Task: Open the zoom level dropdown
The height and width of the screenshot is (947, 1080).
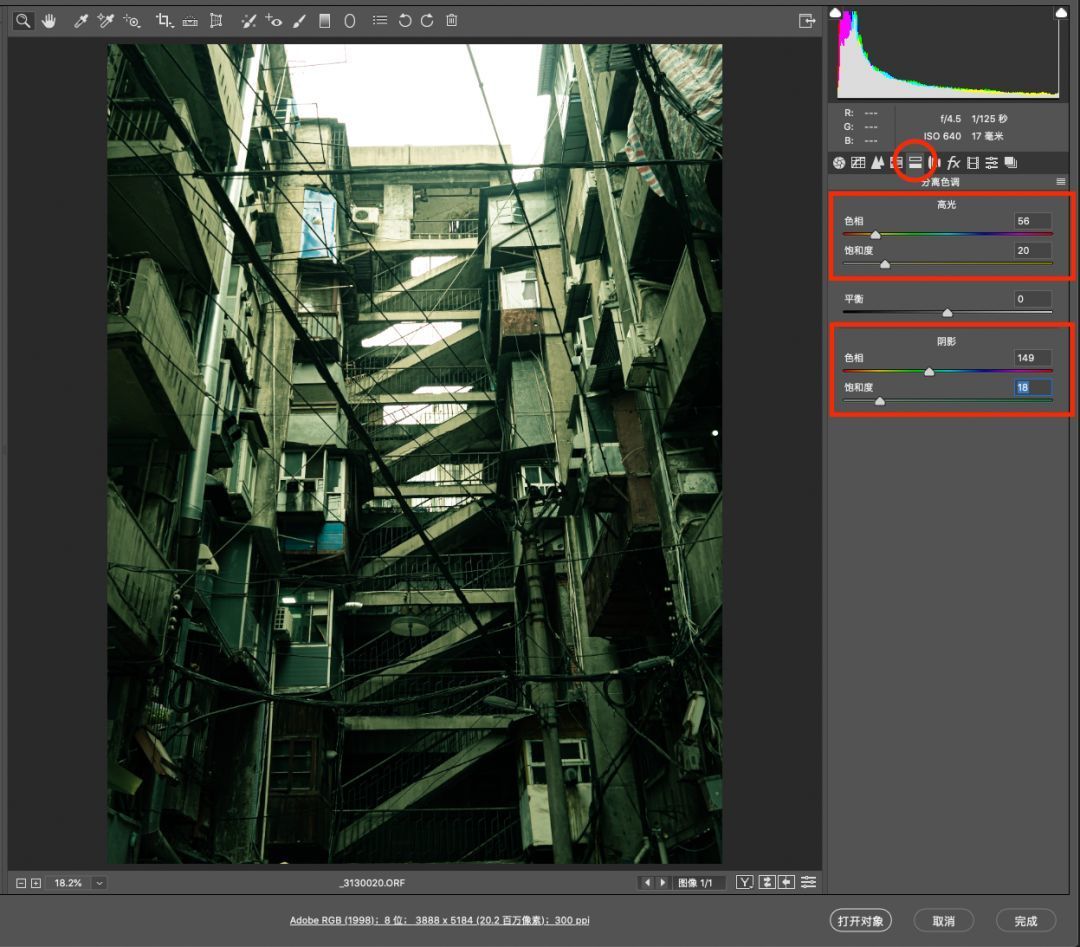Action: pos(100,883)
